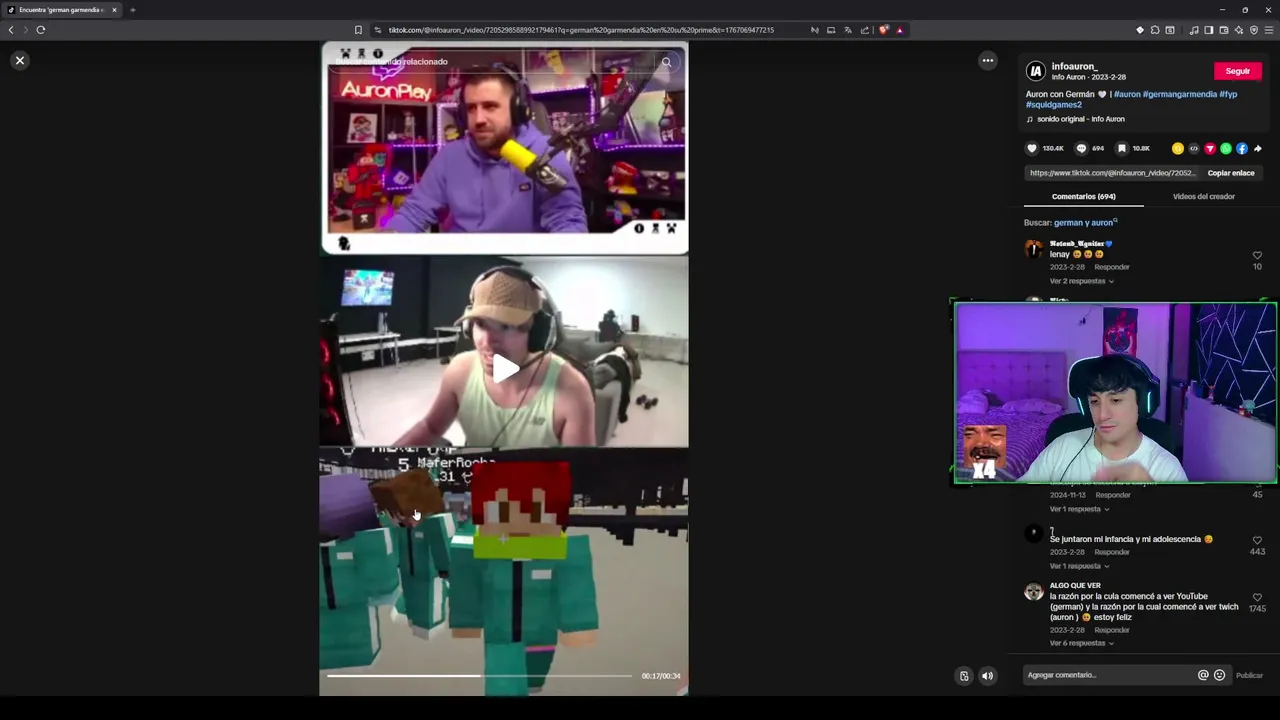Bookmark this page in address bar
Viewport: 1280px width, 720px height.
[358, 30]
